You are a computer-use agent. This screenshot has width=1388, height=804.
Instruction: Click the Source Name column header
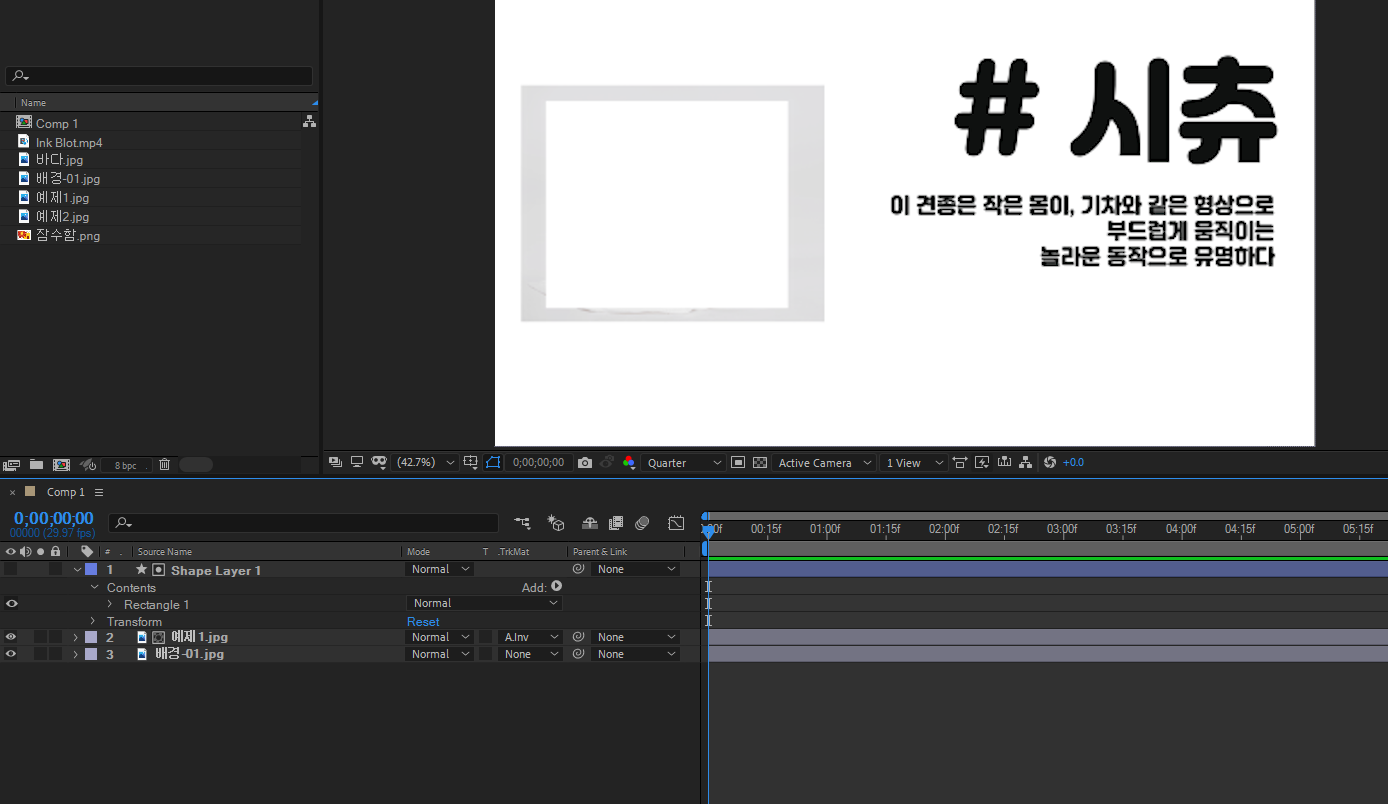point(165,552)
